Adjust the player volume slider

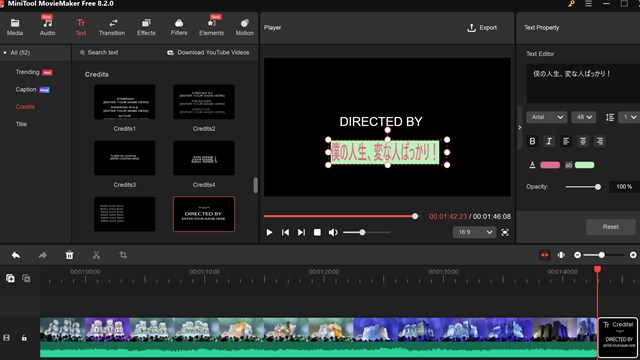tap(367, 232)
